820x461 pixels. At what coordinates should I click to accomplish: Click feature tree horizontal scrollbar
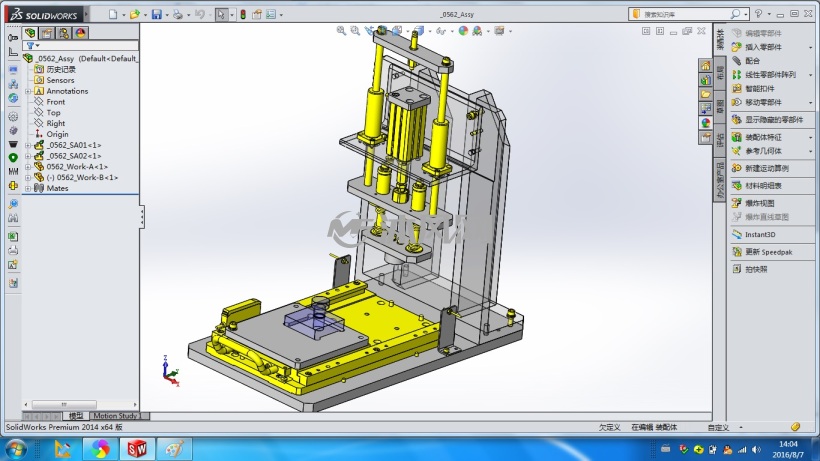tap(64, 405)
